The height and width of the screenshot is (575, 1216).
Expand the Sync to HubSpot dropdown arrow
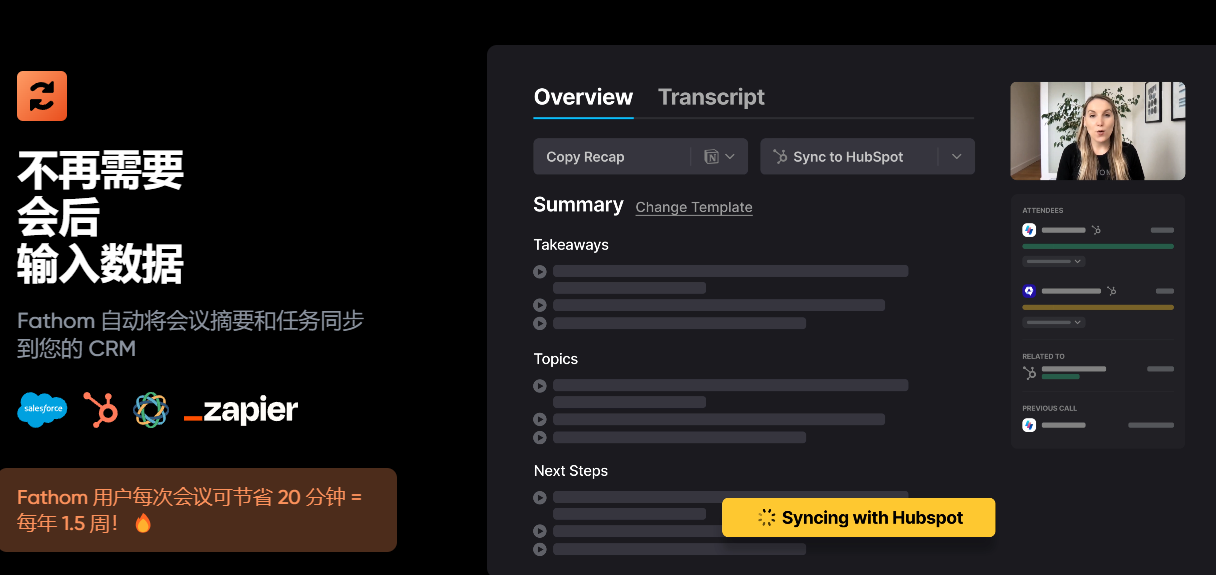point(957,157)
